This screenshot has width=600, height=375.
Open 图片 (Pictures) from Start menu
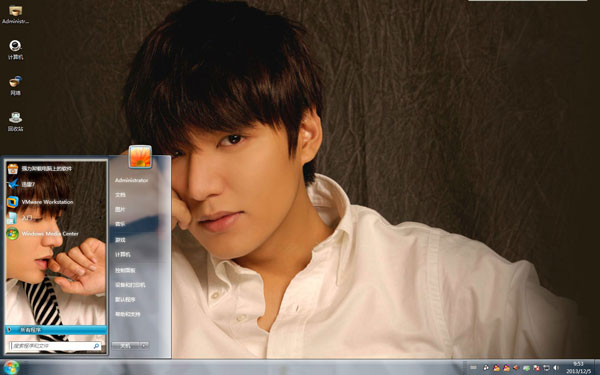[121, 210]
